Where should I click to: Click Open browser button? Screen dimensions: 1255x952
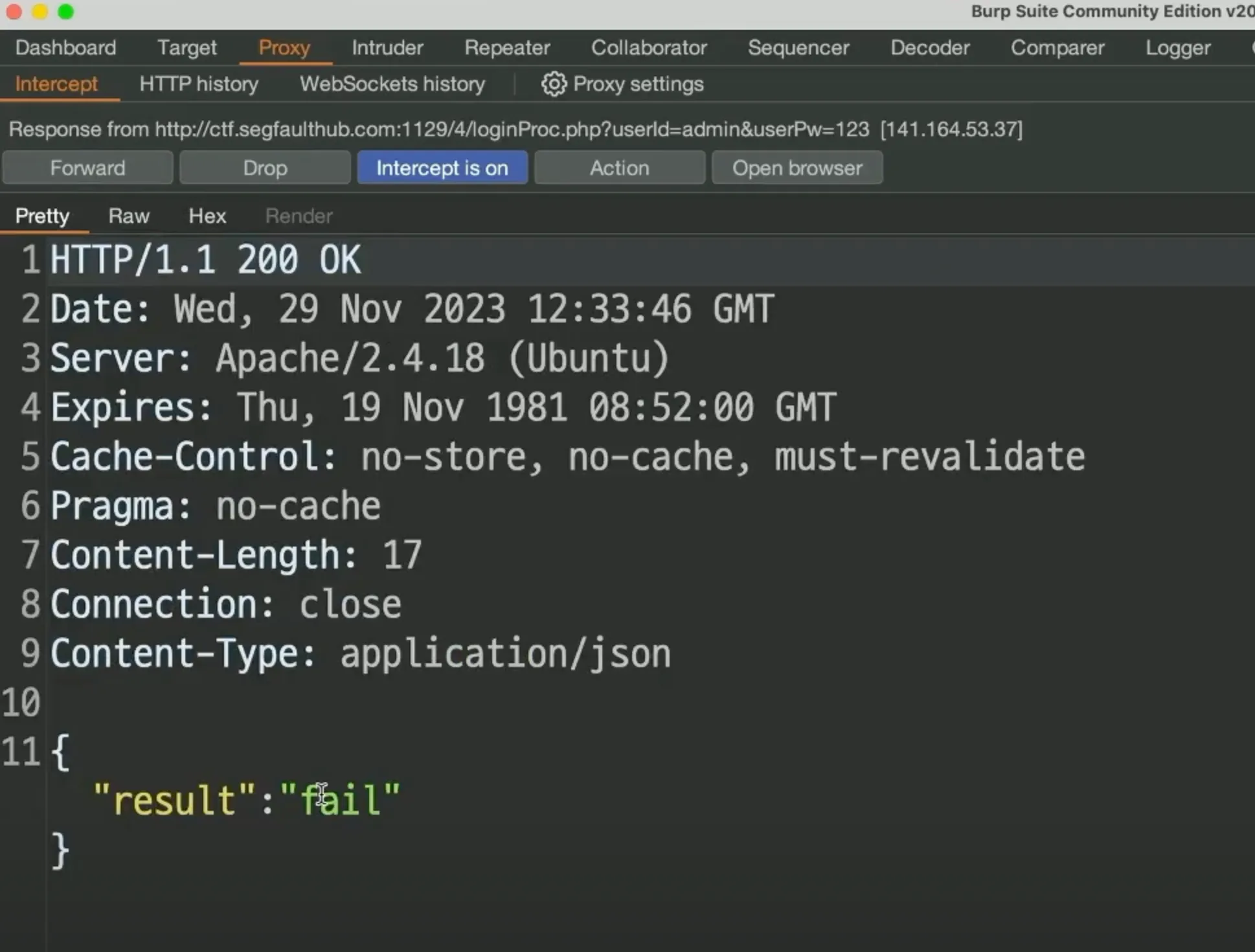click(x=797, y=168)
